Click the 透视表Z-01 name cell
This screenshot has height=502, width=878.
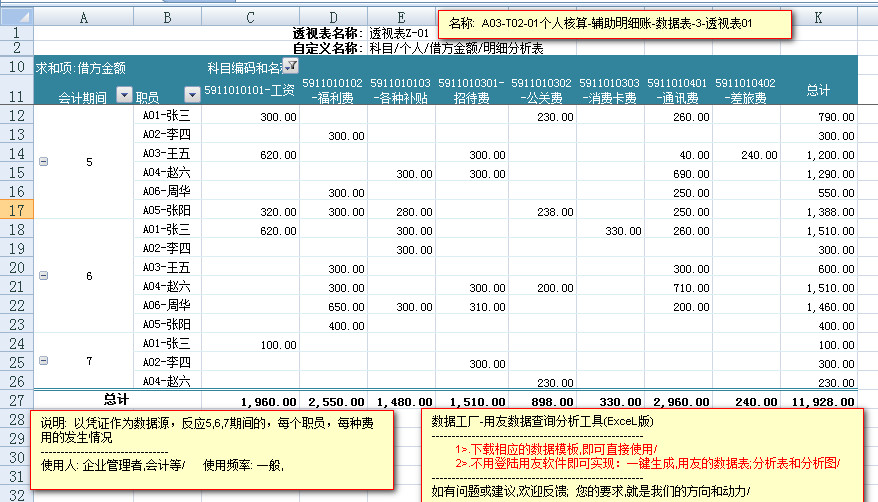pyautogui.click(x=399, y=33)
